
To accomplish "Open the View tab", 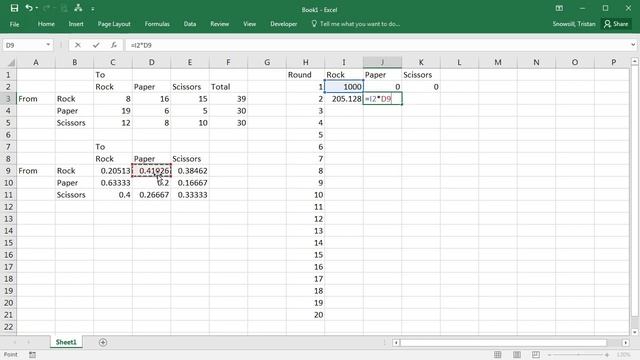I will point(249,24).
